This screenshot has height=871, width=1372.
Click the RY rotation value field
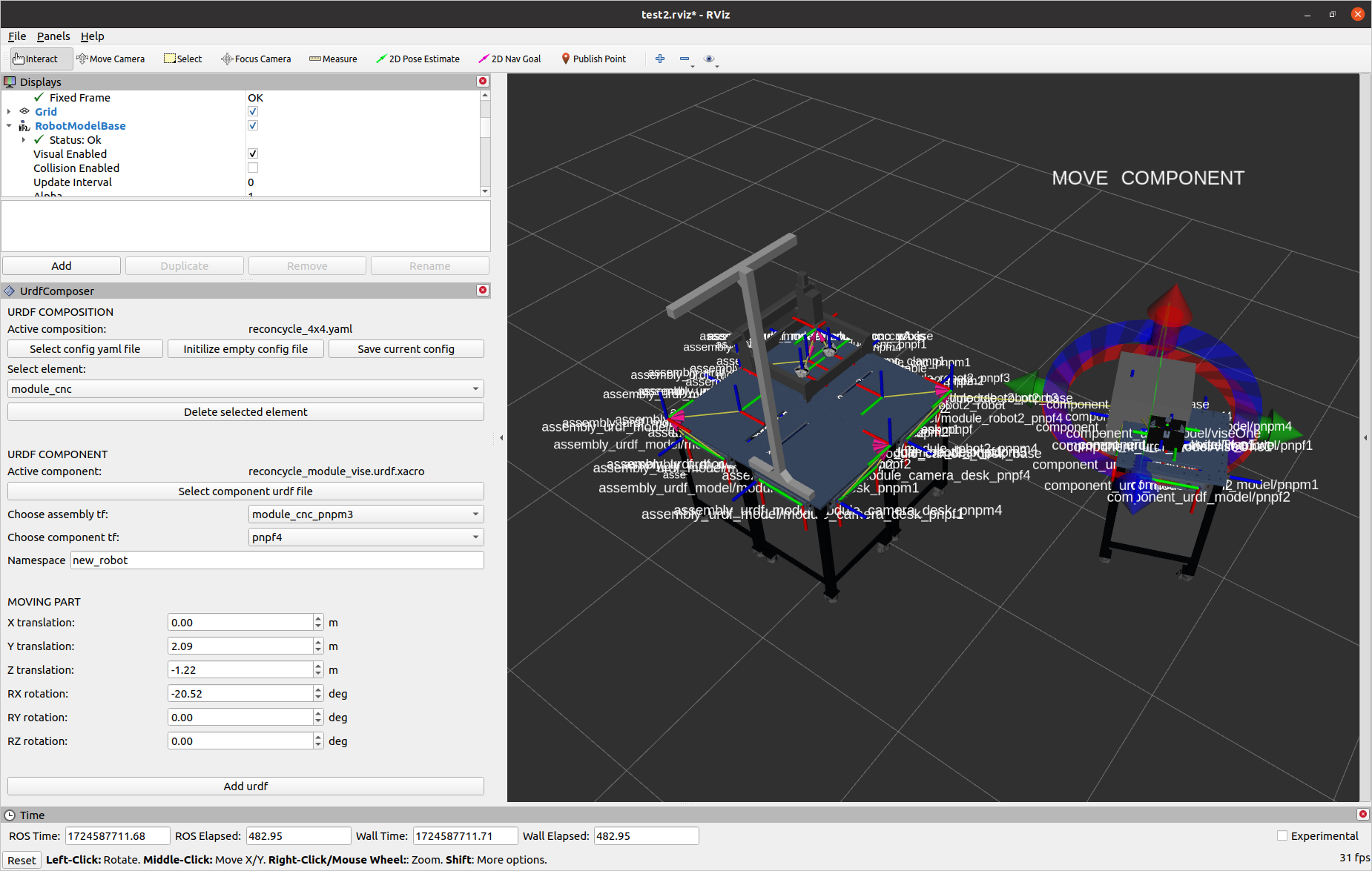click(x=240, y=717)
